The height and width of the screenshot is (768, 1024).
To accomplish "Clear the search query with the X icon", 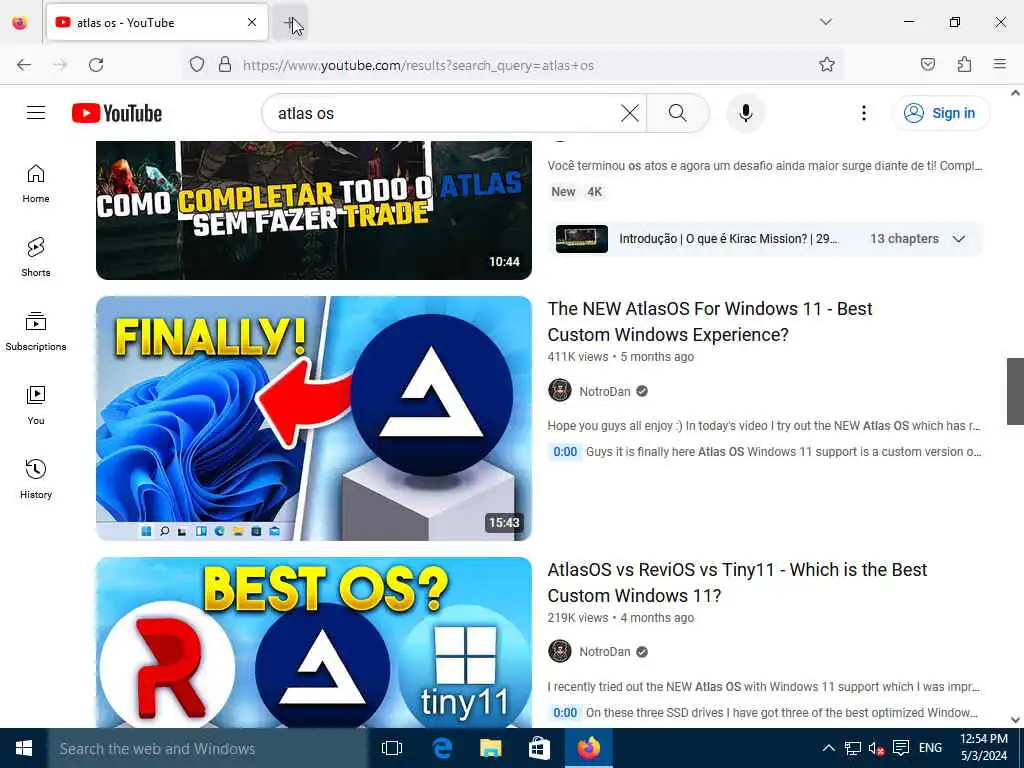I will click(x=630, y=113).
